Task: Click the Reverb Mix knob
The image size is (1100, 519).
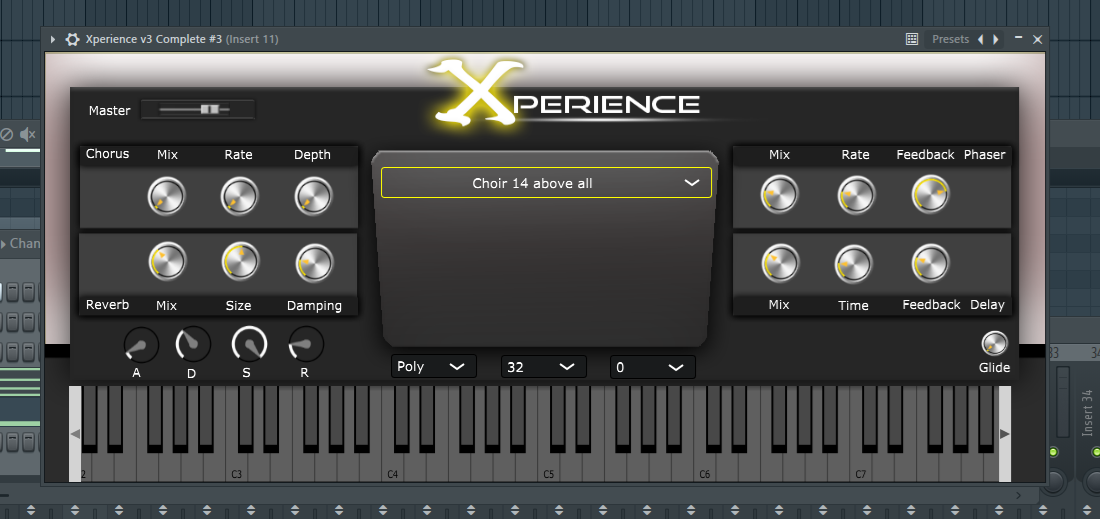Action: [167, 262]
